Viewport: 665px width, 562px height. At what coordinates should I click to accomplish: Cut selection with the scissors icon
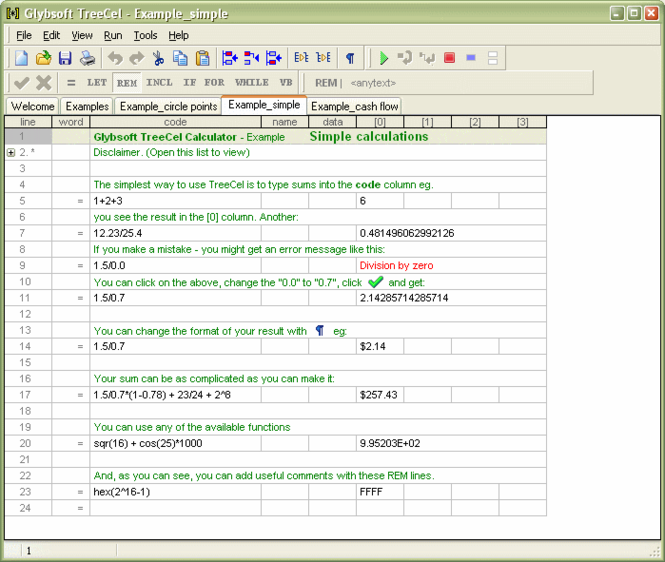click(x=159, y=58)
